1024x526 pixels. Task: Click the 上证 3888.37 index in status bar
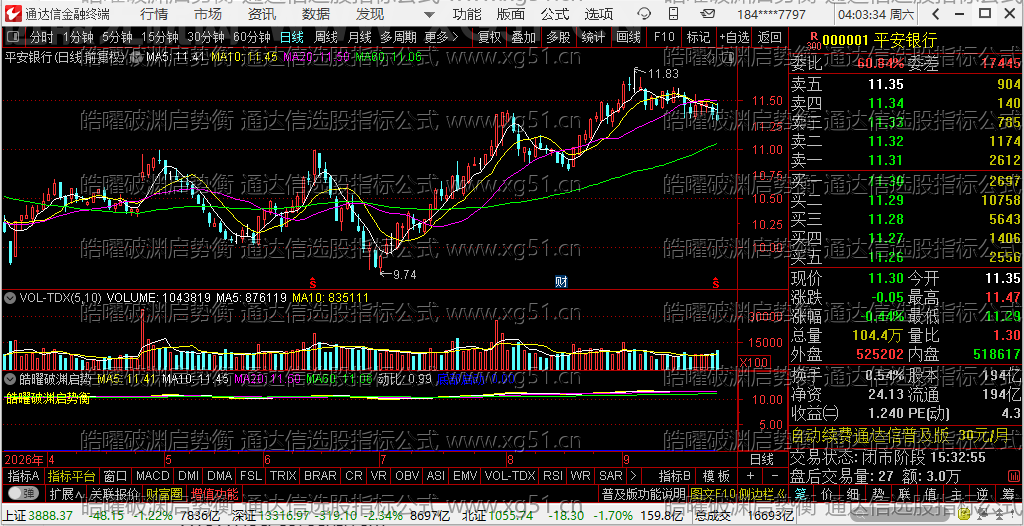coord(39,515)
